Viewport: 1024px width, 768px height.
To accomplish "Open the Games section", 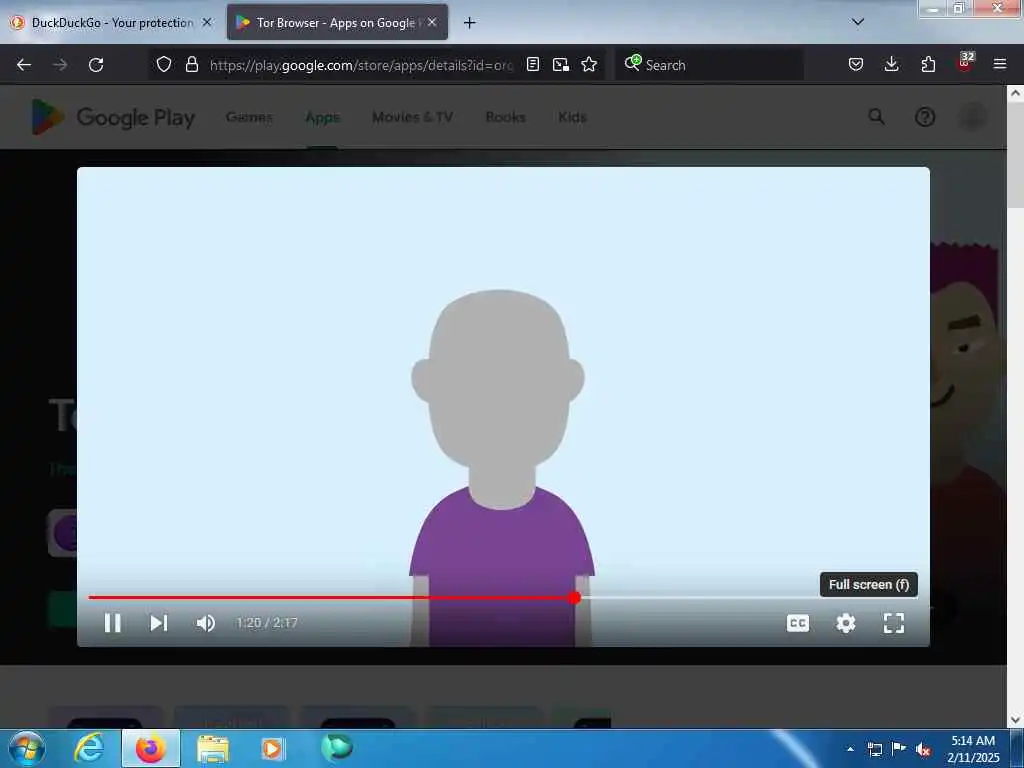I will (249, 117).
